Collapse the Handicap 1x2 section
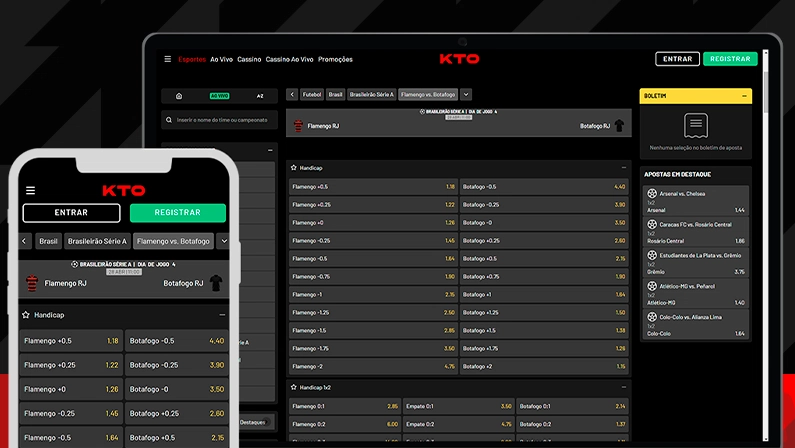 pos(624,386)
